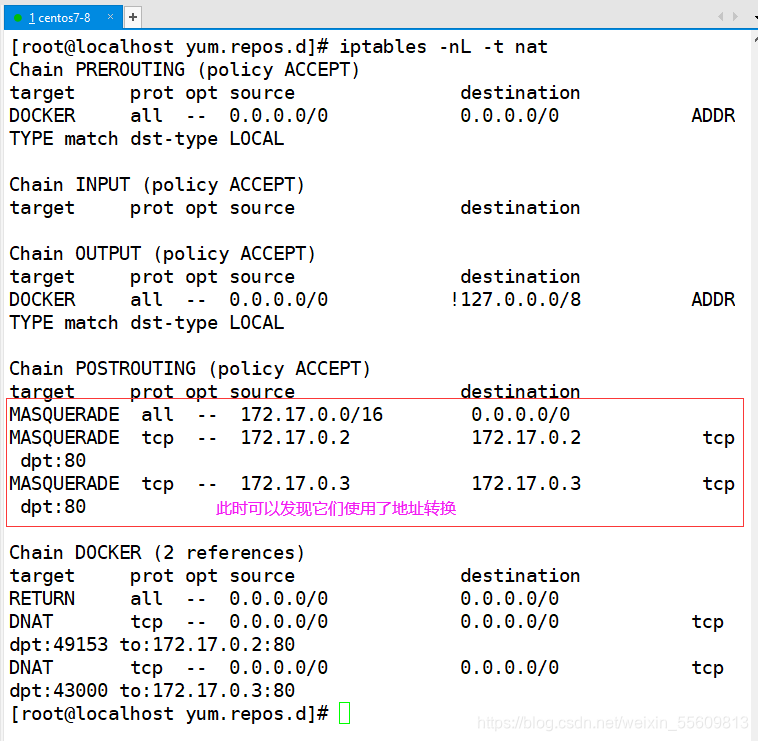Open a new session tab with plus button
This screenshot has width=758, height=741.
coord(132,18)
